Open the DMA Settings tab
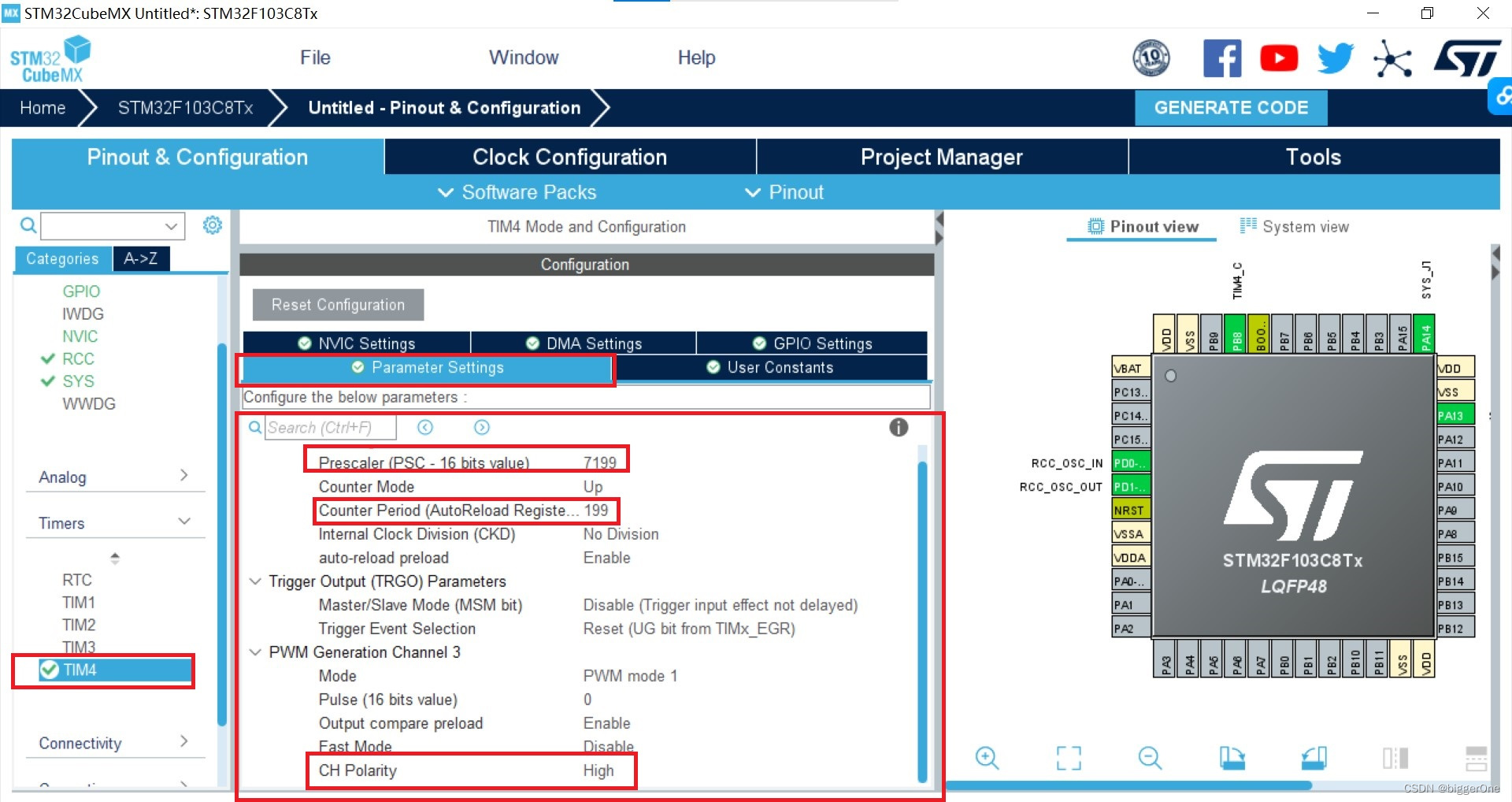 (x=584, y=343)
